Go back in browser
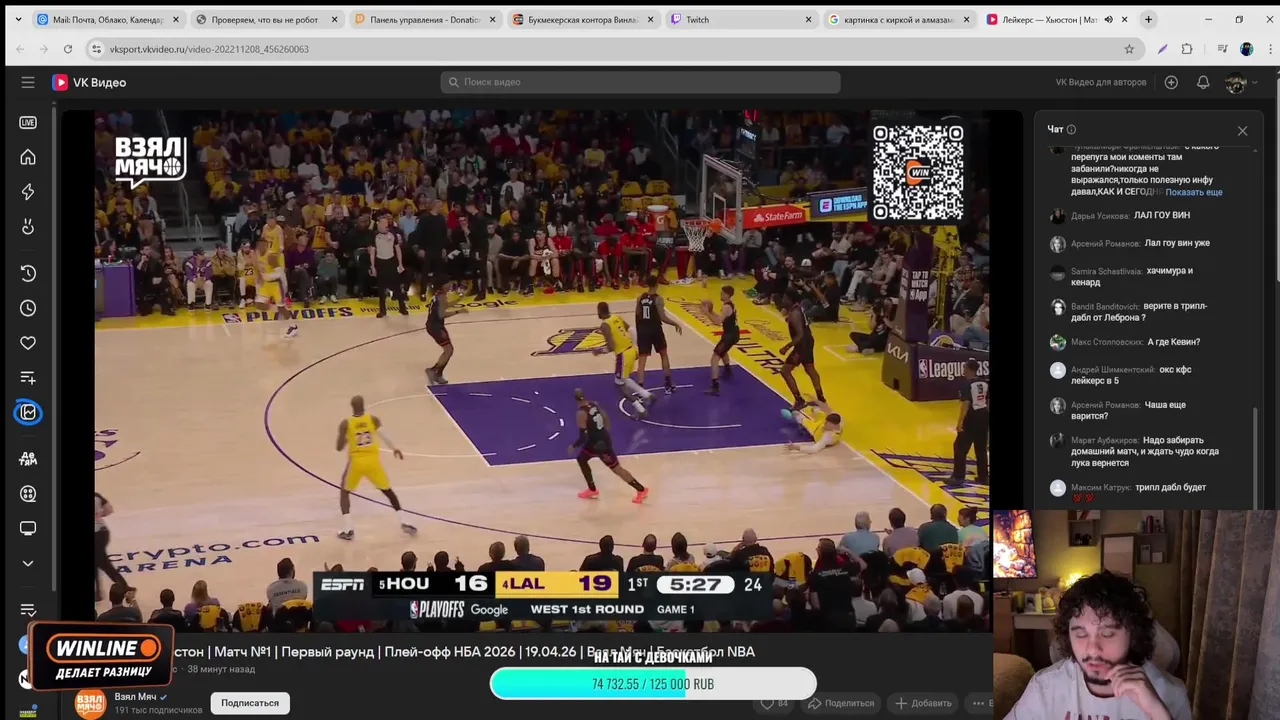 pyautogui.click(x=20, y=49)
